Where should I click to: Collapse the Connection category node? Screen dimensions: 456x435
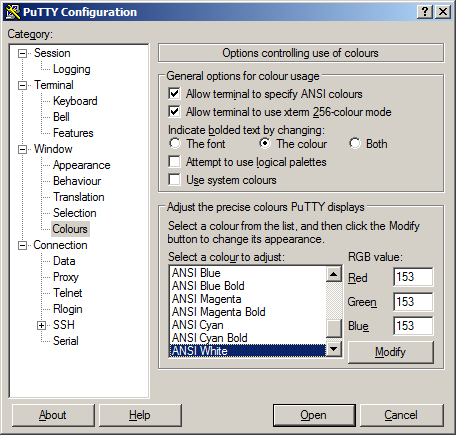22,245
